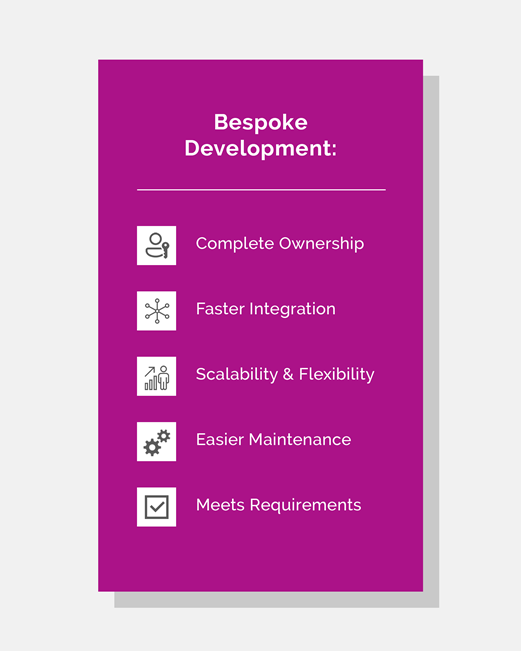
Task: Select the Faster Integration label
Action: tap(266, 309)
